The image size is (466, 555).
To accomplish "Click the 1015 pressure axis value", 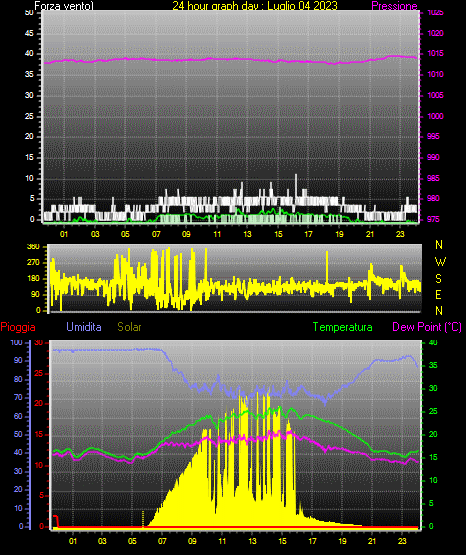I will [435, 53].
